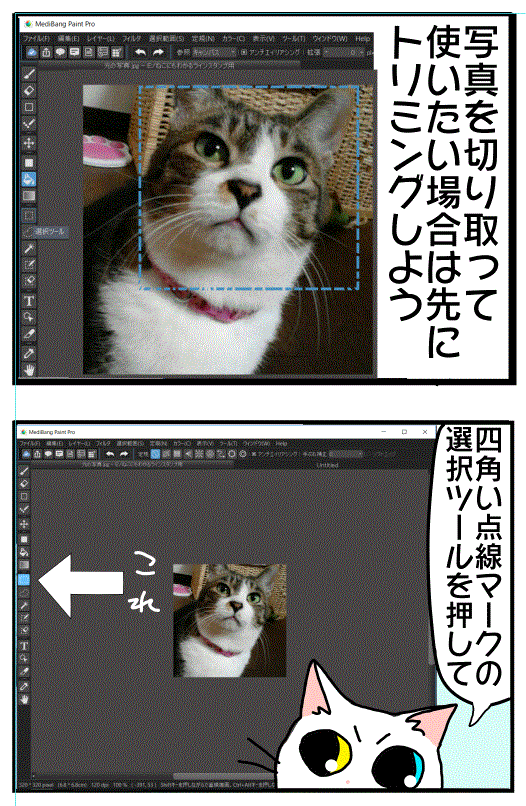Image resolution: width=526 pixels, height=806 pixels.
Task: Click the large cat photo on upper canvas
Action: point(228,229)
